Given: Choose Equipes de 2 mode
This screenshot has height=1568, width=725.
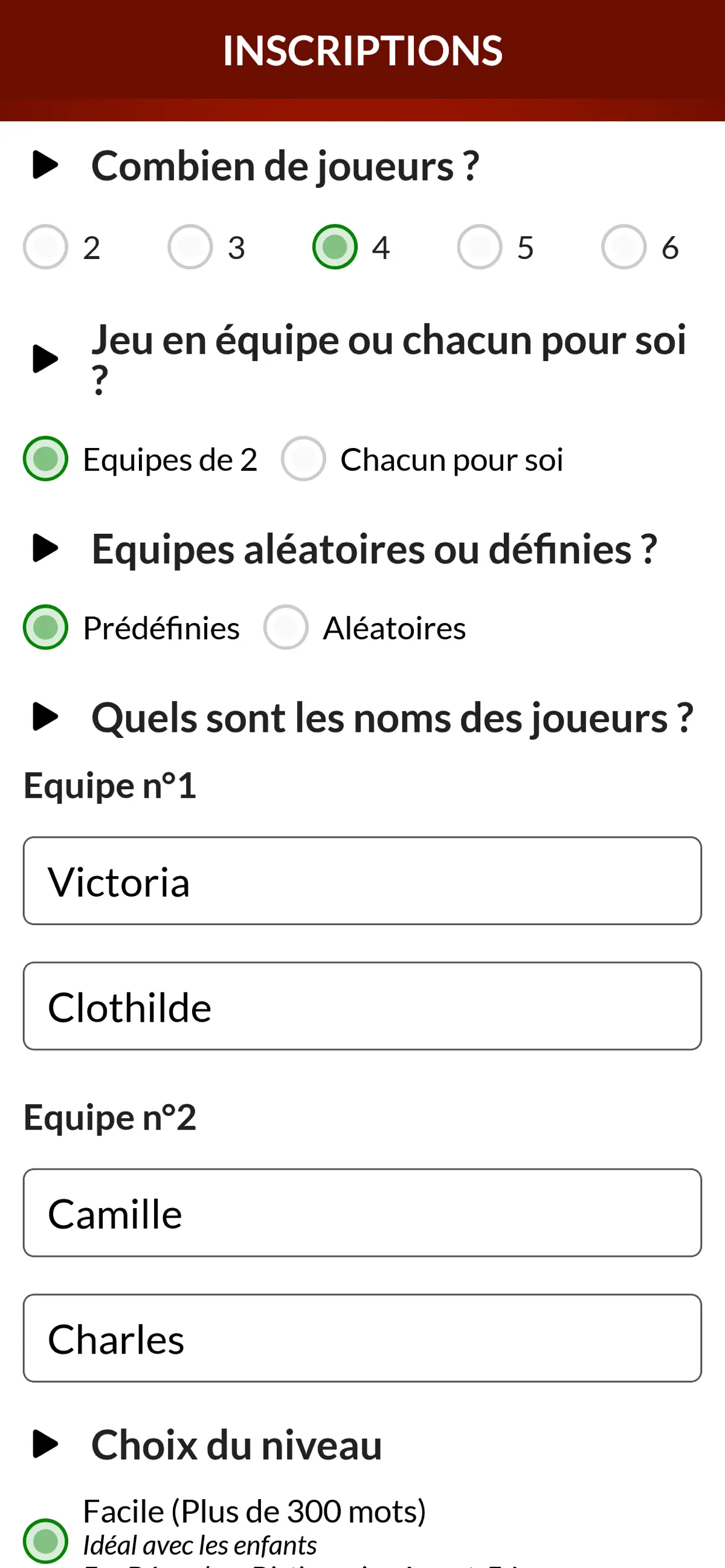Looking at the screenshot, I should coord(45,458).
